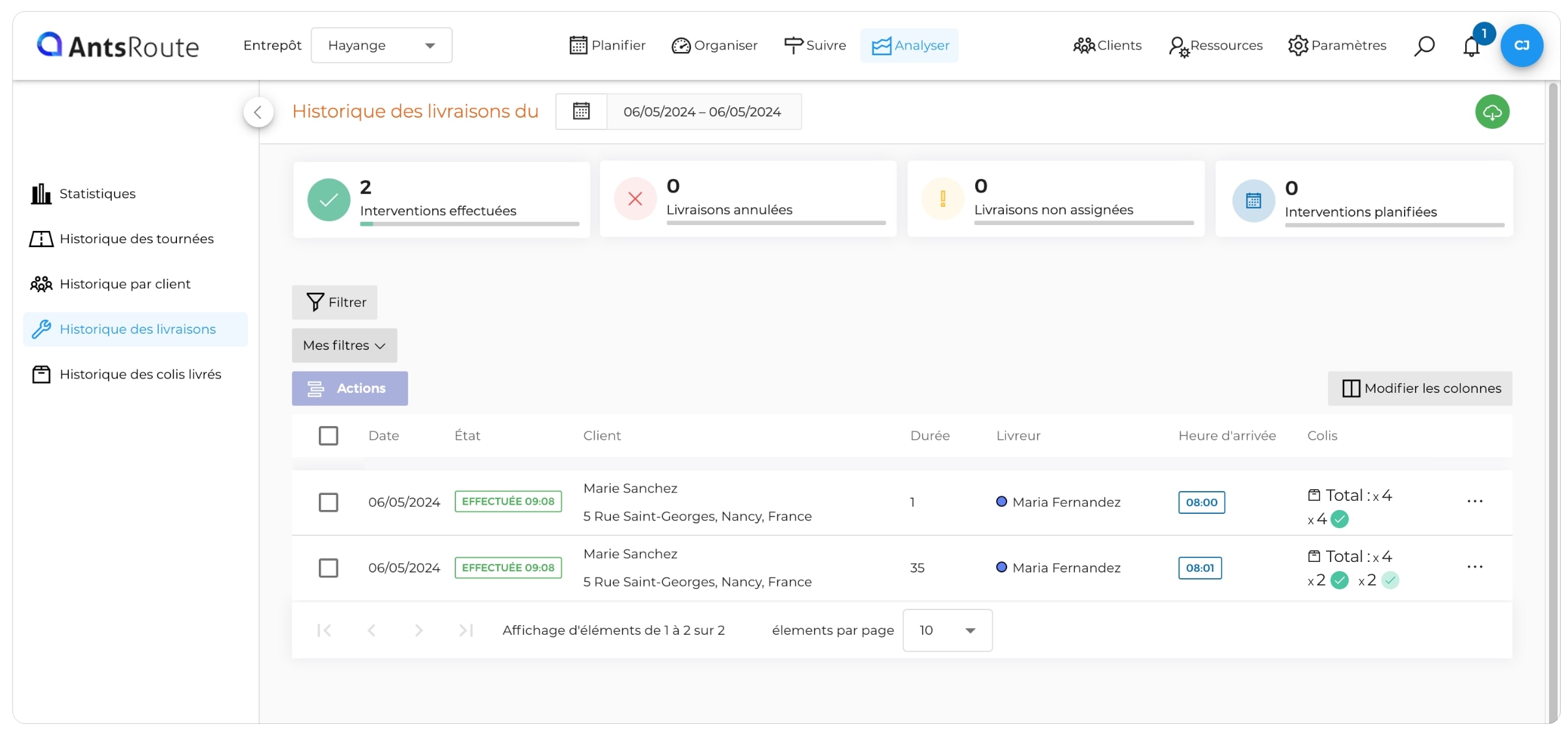Open the Organiser menu
Image resolution: width=1568 pixels, height=735 pixels.
pyautogui.click(x=714, y=46)
